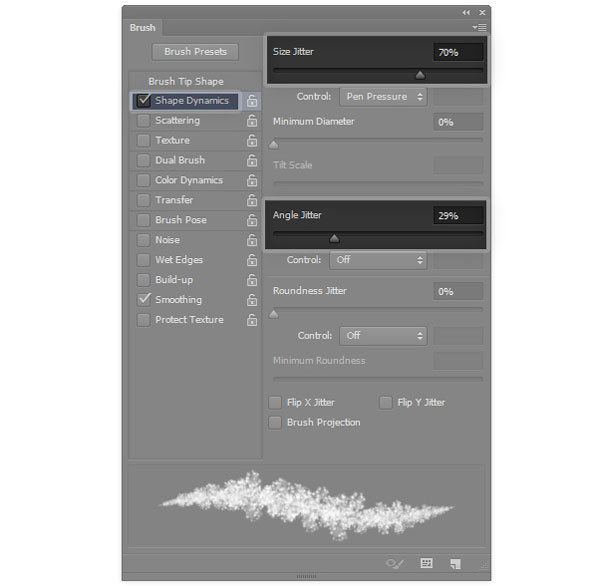The width and height of the screenshot is (600, 586).
Task: Enable the Noise checkbox
Action: coord(143,240)
